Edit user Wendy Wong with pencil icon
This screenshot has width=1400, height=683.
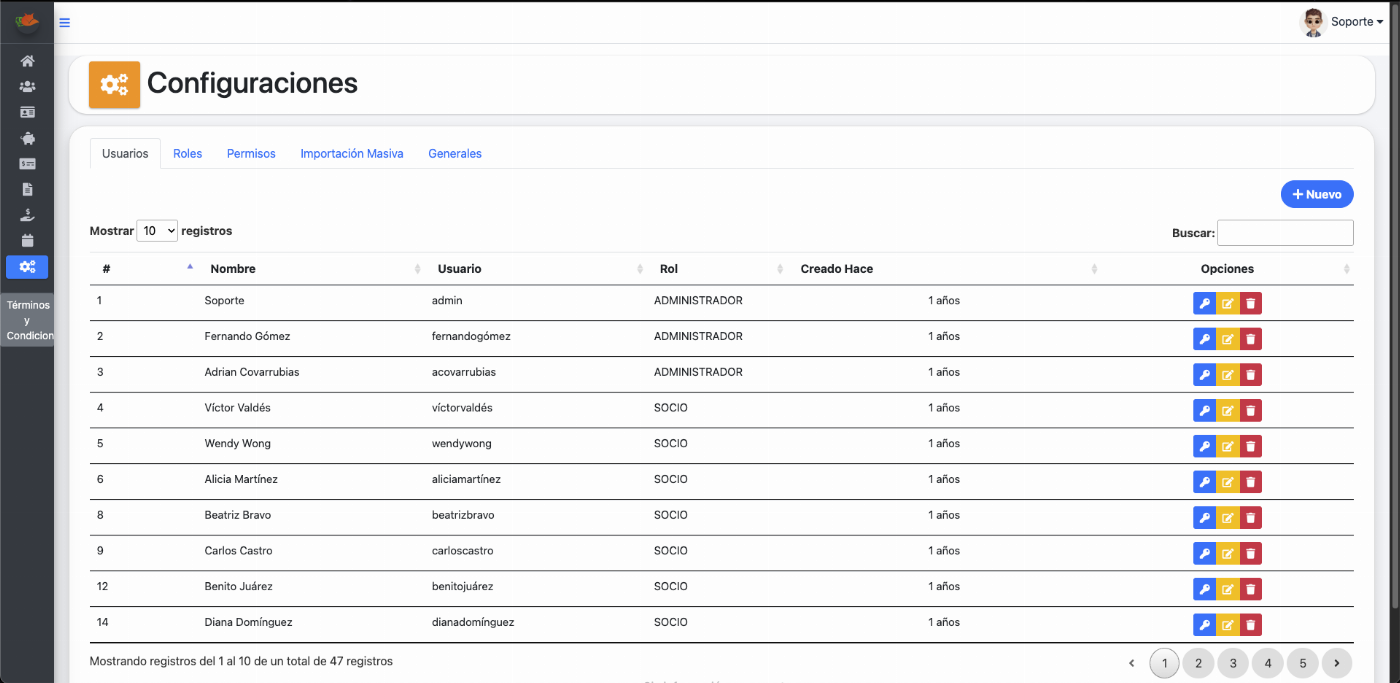[x=1227, y=446]
